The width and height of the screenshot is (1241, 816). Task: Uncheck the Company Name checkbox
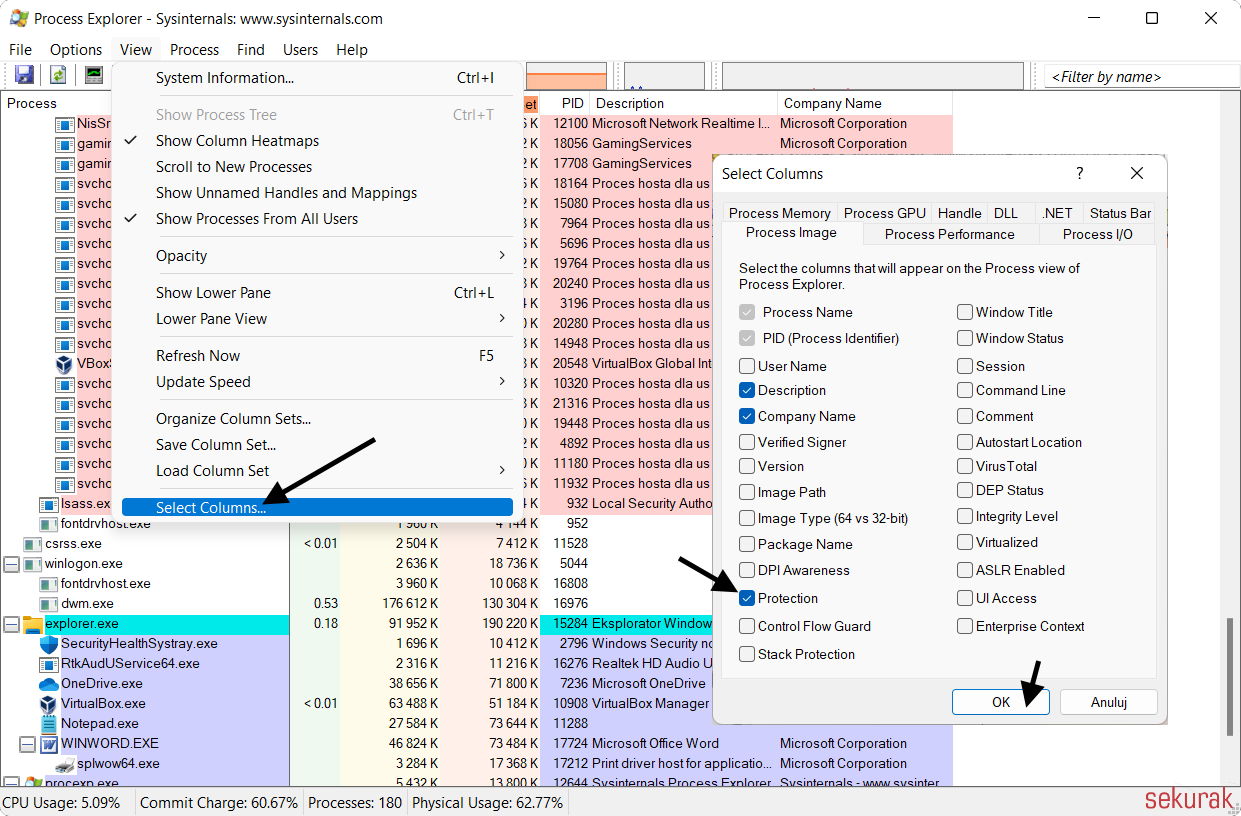747,416
